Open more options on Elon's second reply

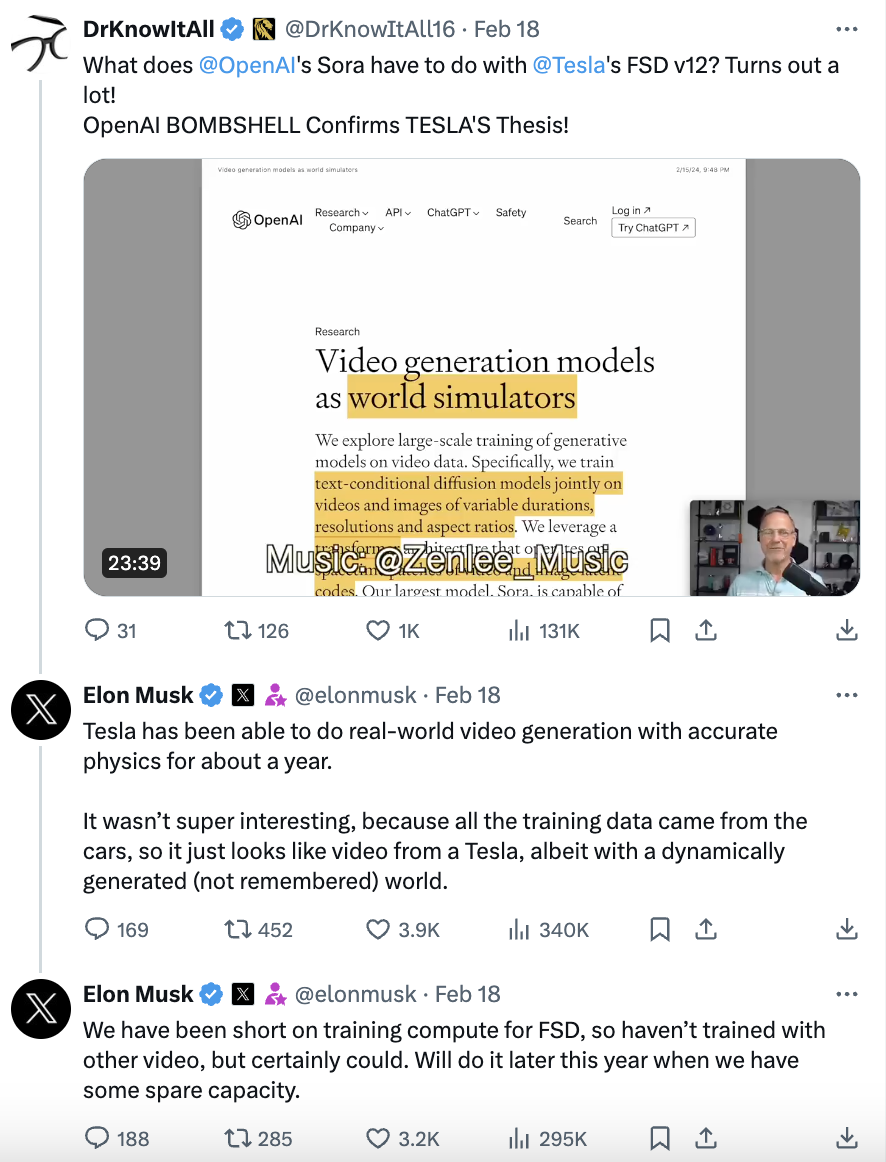[846, 994]
